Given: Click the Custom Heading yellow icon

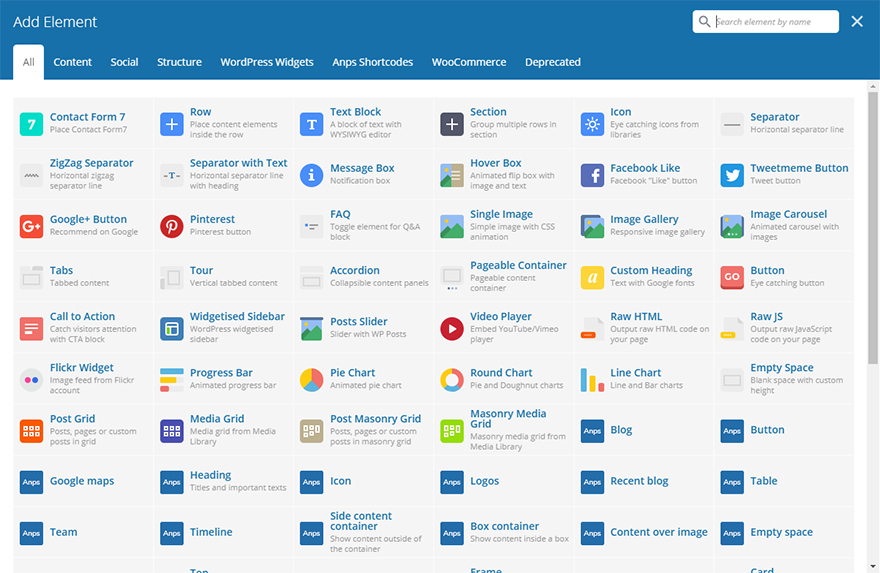Looking at the screenshot, I should [592, 277].
